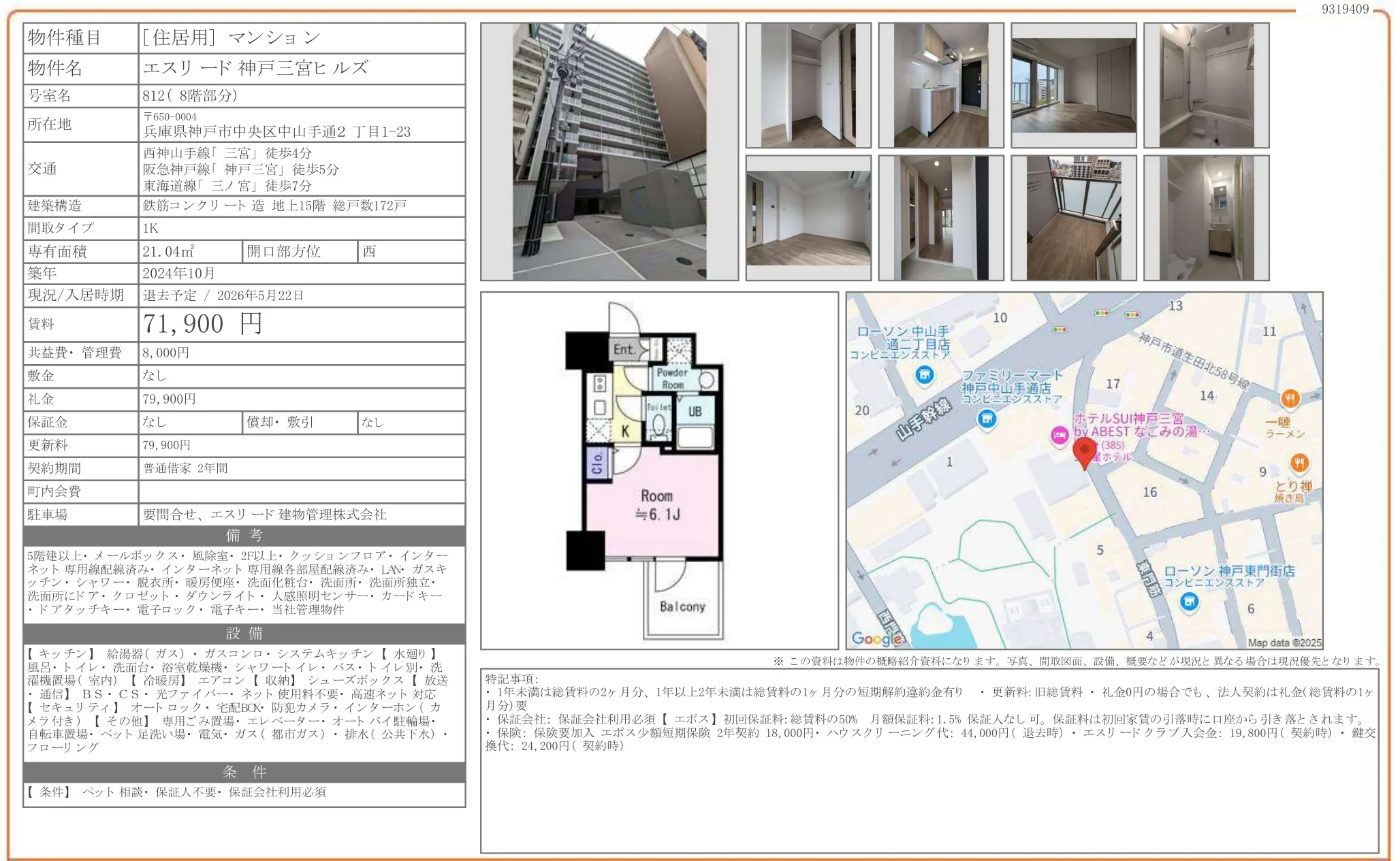Click the Map data ©2025 attribution text
This screenshot has height=861, width=1400.
click(1284, 642)
